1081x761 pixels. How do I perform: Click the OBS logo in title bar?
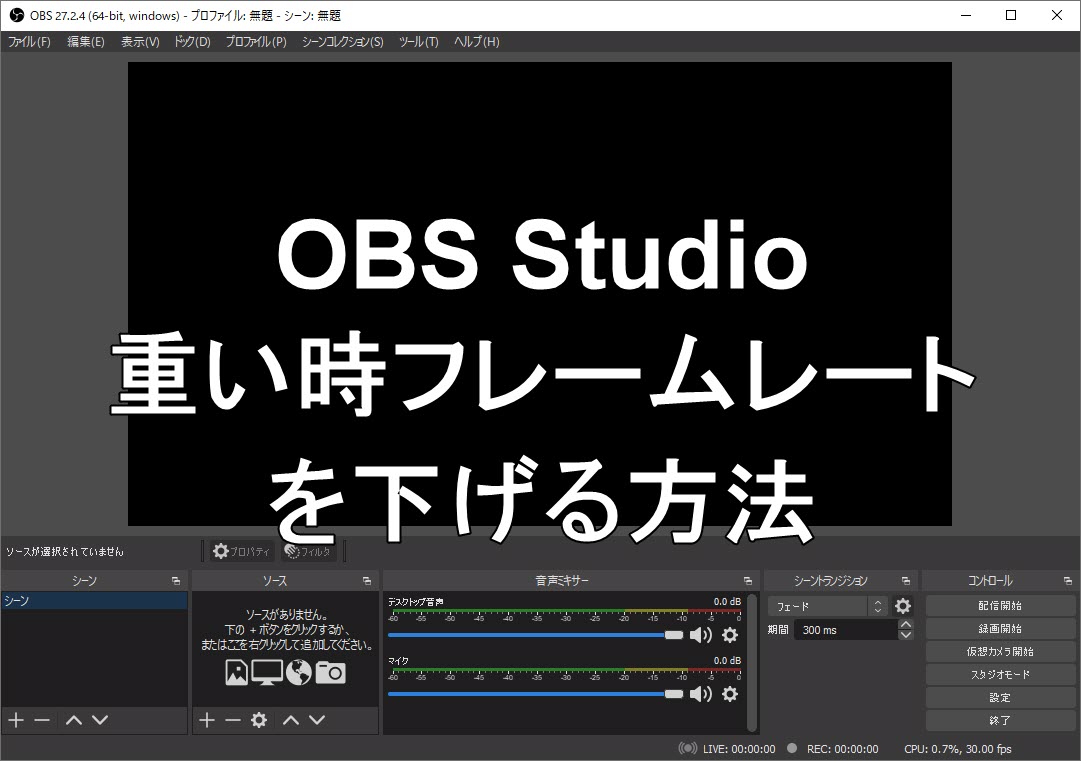(17, 15)
